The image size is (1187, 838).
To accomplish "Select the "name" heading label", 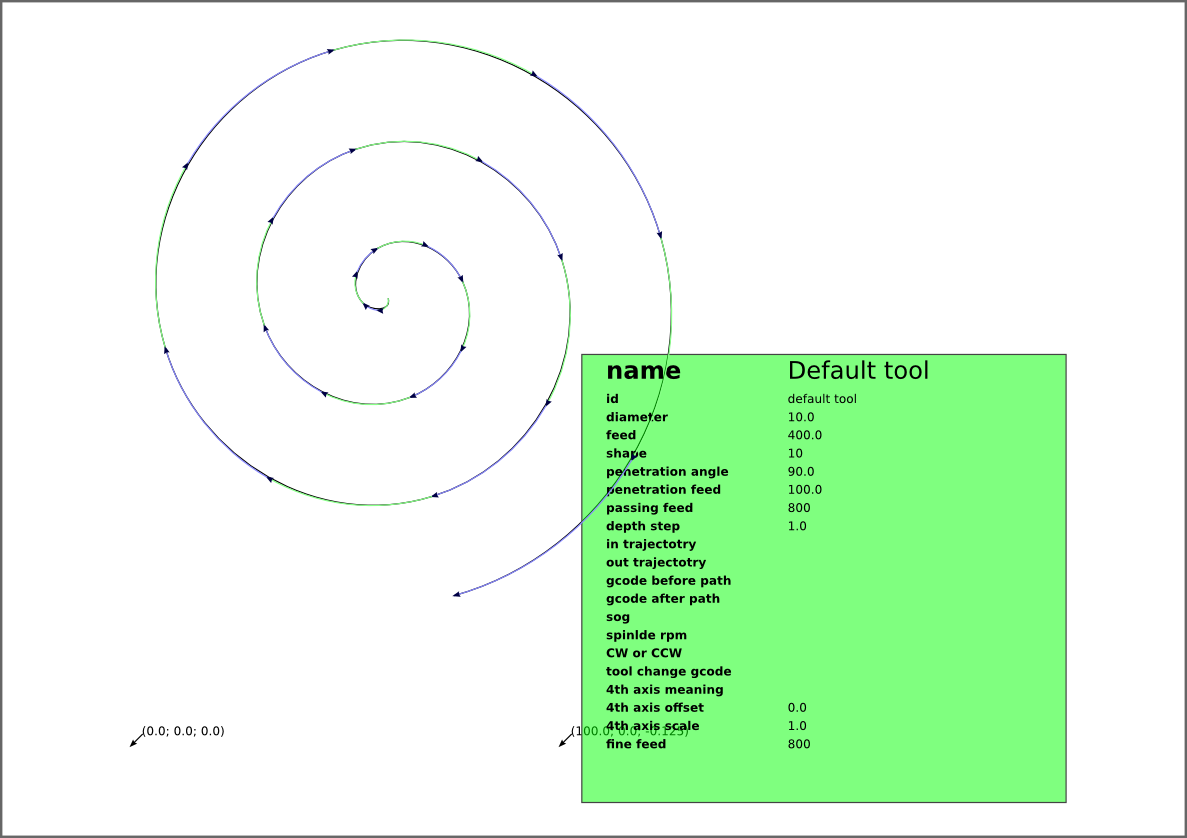I will pos(643,371).
